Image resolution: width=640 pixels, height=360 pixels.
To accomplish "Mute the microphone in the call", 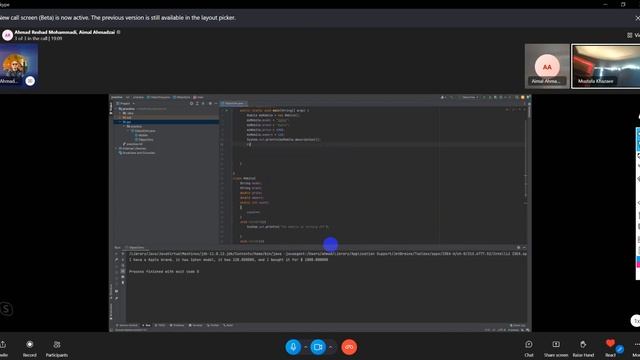I will click(293, 347).
